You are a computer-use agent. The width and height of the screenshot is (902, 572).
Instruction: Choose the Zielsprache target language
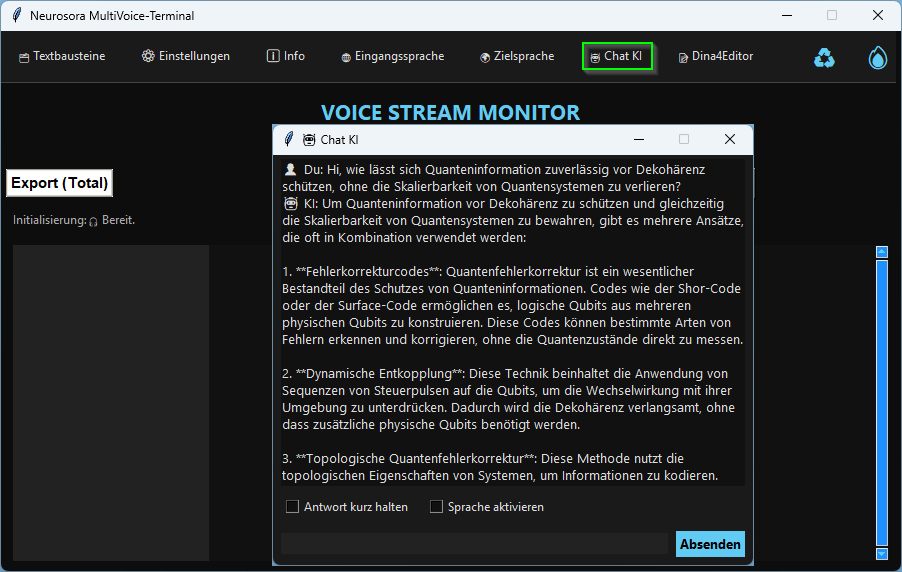[x=516, y=56]
